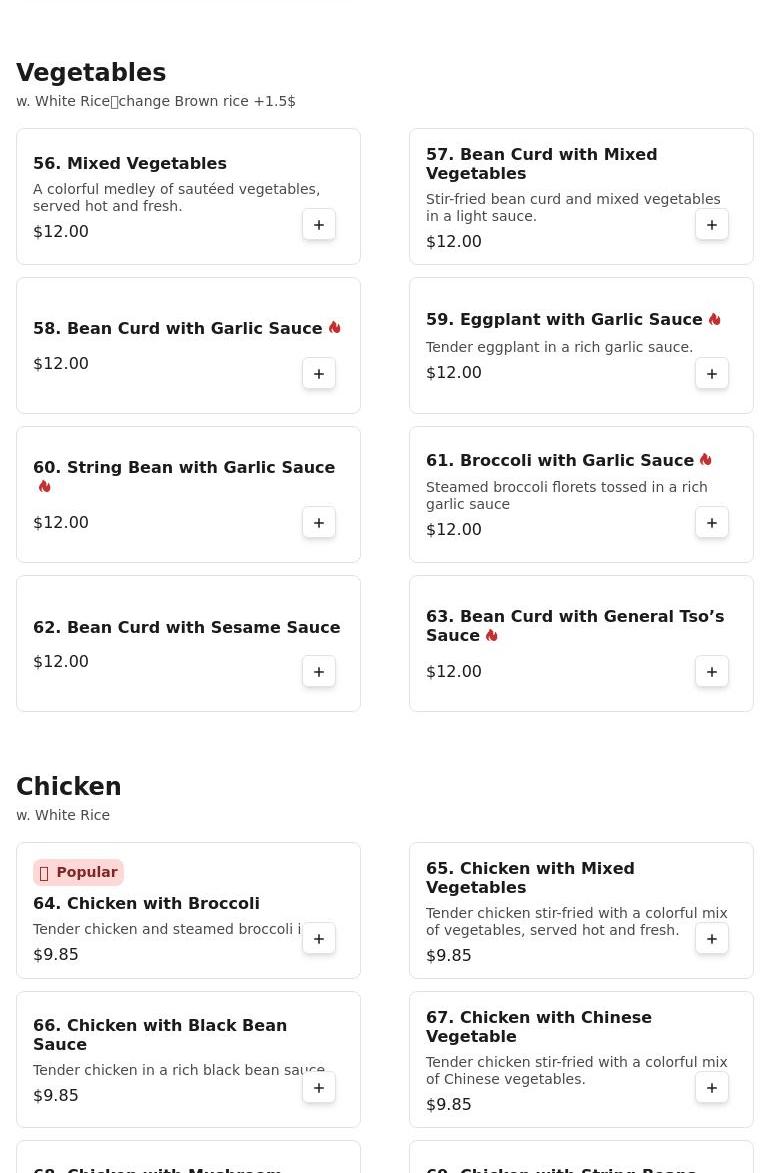Screen dimensions: 770x1173
Task: Add String Bean with Garlic Sauce
Action: tap(319, 523)
